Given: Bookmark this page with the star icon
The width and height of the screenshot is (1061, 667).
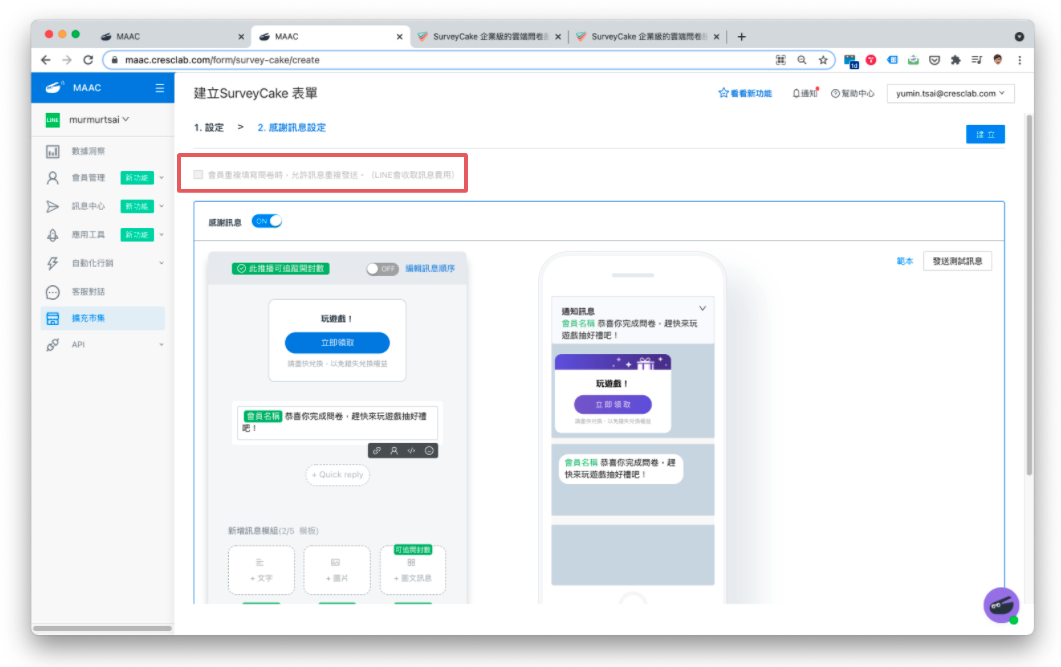Looking at the screenshot, I should click(823, 60).
